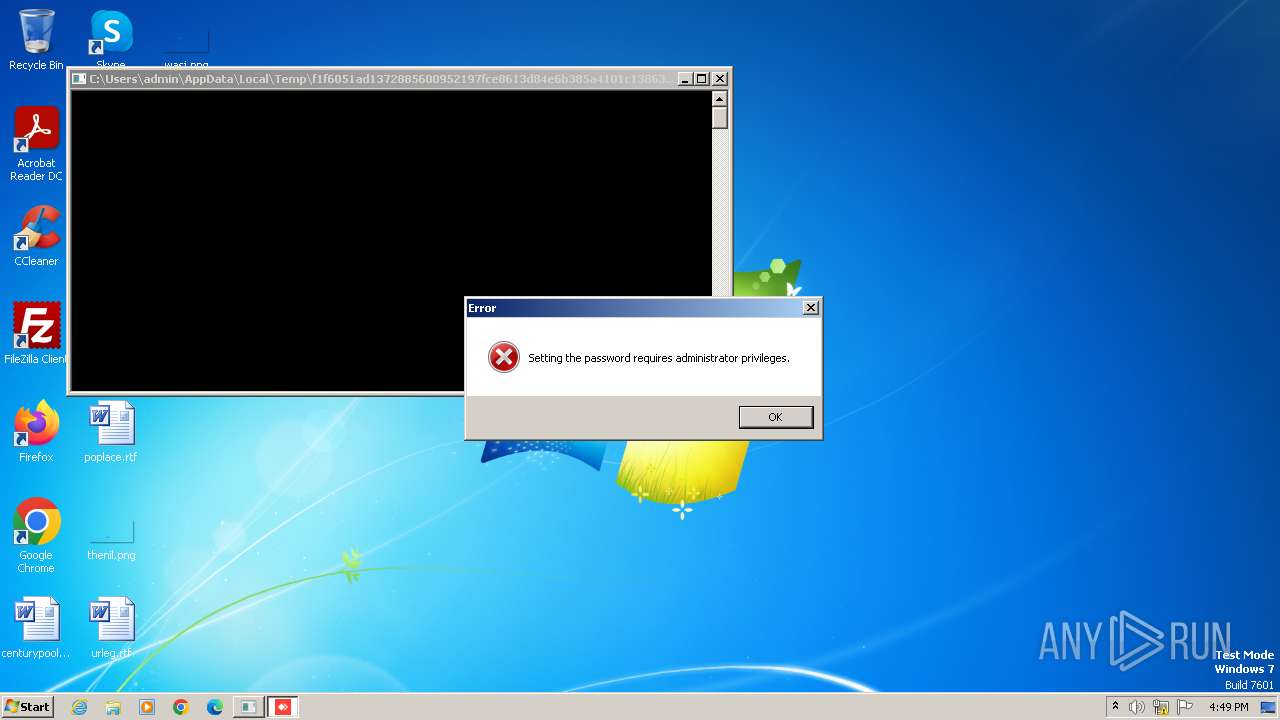Select the urleg.rtf desktop file

pos(111,628)
